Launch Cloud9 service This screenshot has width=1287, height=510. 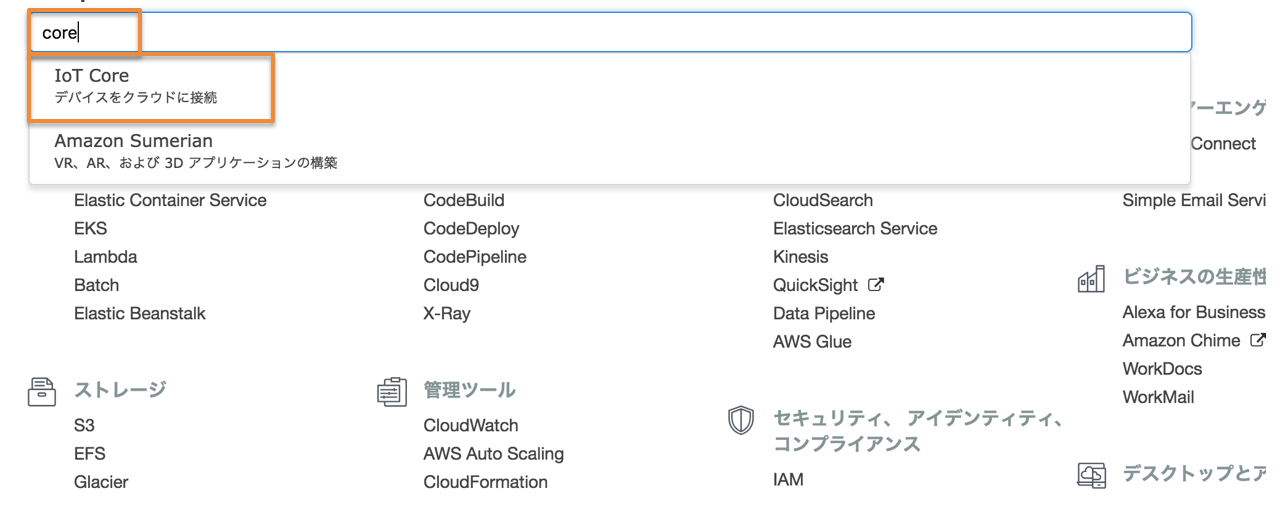[451, 285]
